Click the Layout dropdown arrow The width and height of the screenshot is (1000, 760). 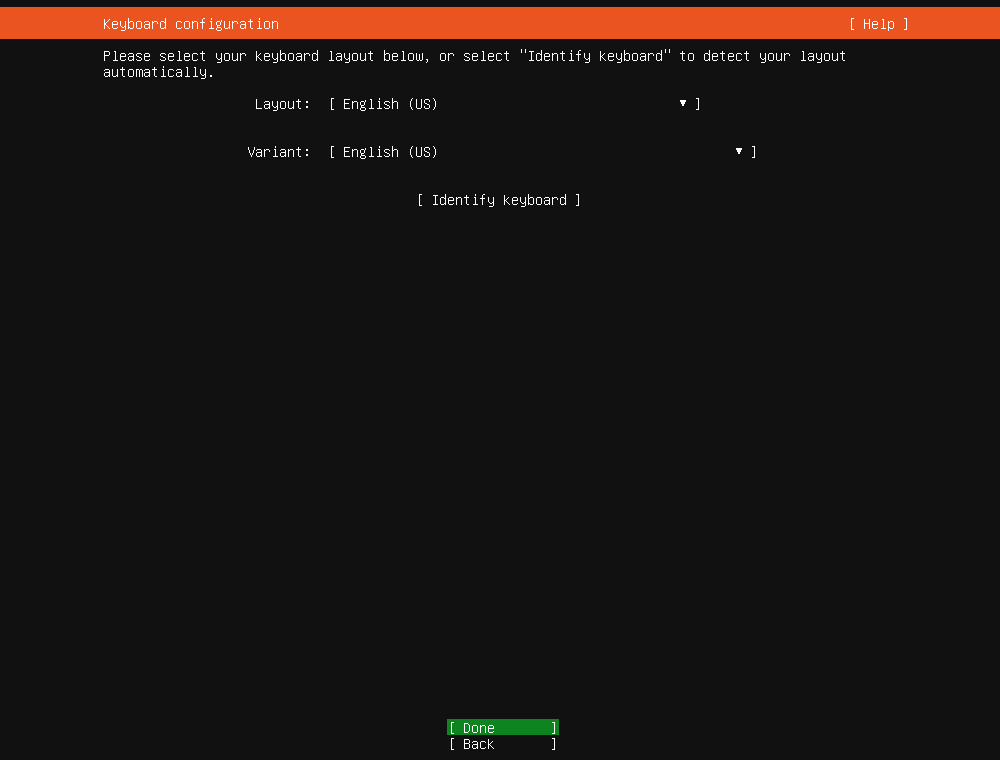point(682,103)
